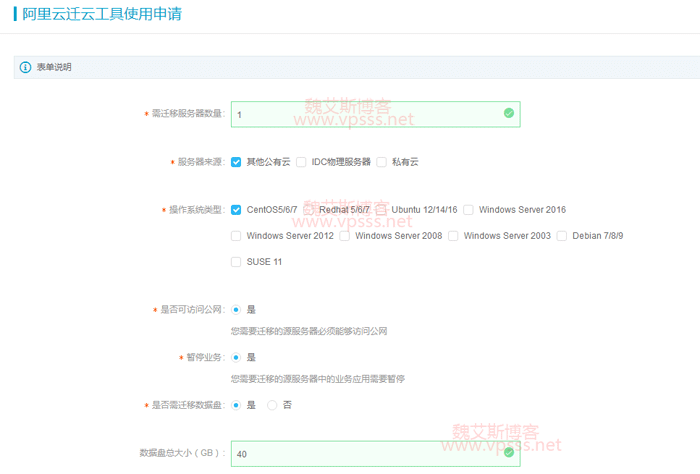The height and width of the screenshot is (474, 700).
Task: Check the IDC物理服务器 option
Action: pyautogui.click(x=301, y=161)
